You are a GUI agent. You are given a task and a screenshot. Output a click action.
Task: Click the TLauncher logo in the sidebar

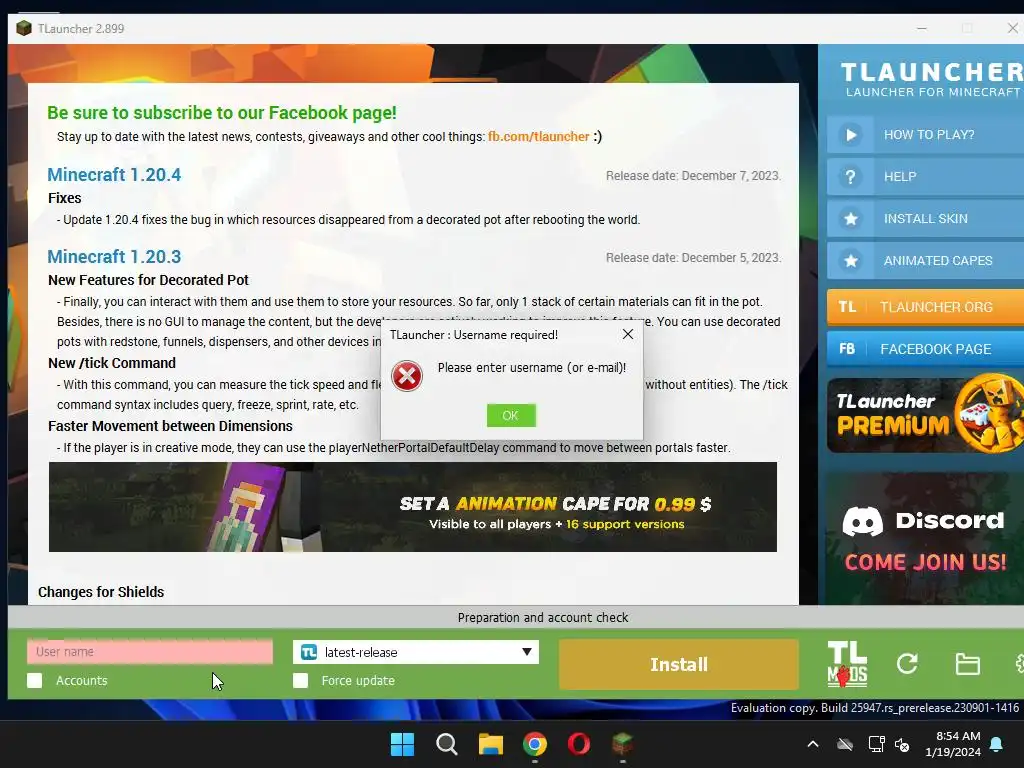932,78
